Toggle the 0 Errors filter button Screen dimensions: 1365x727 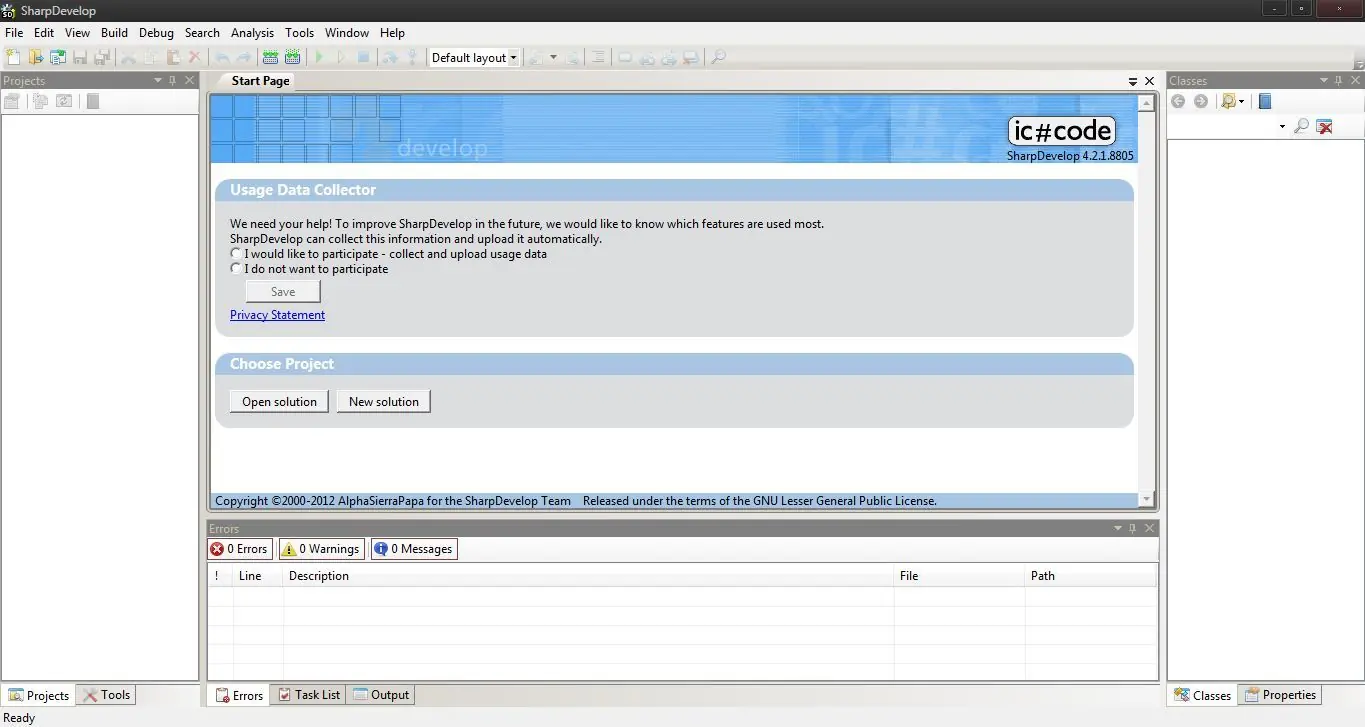point(240,549)
